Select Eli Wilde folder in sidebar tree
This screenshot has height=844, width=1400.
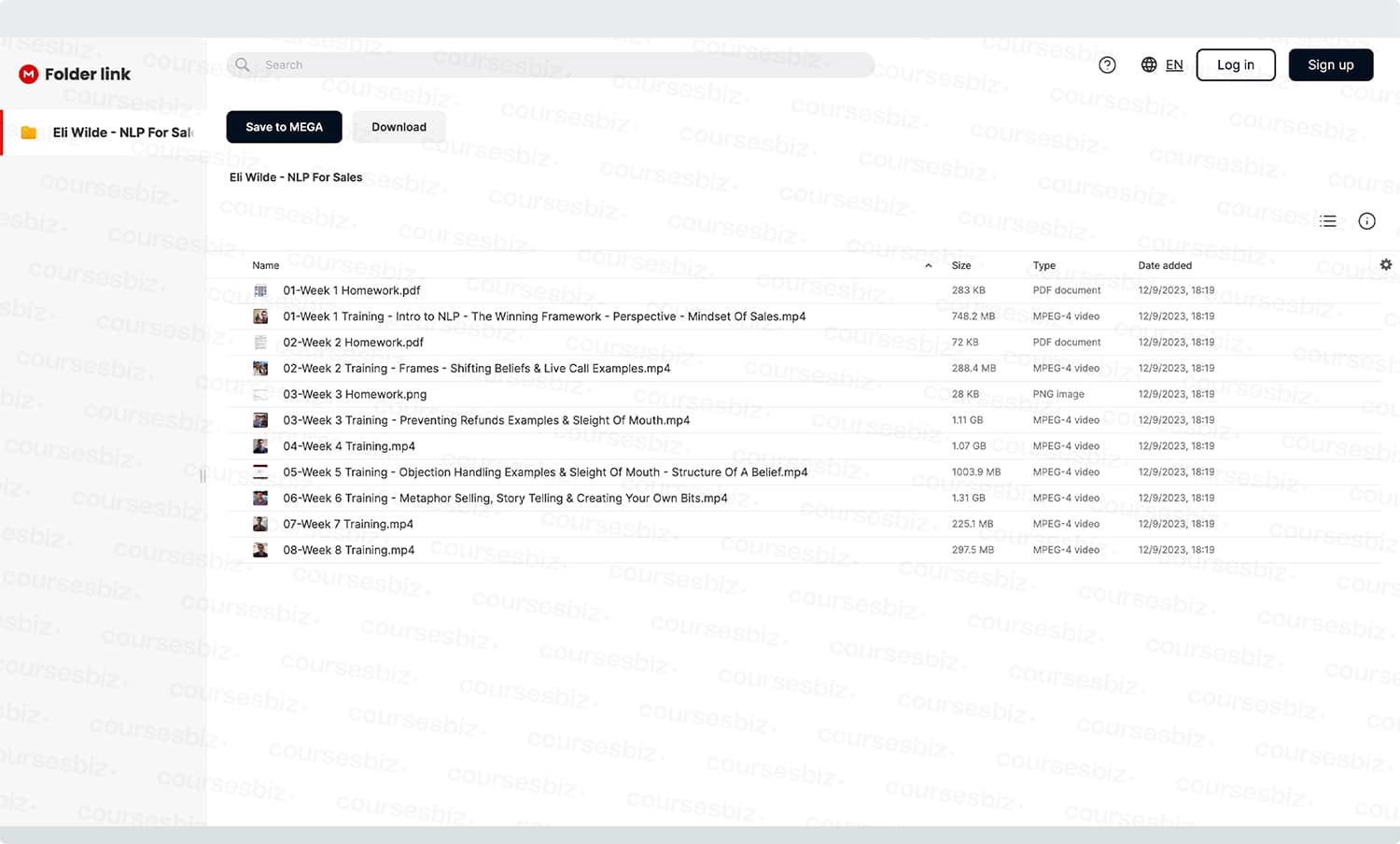point(104,133)
